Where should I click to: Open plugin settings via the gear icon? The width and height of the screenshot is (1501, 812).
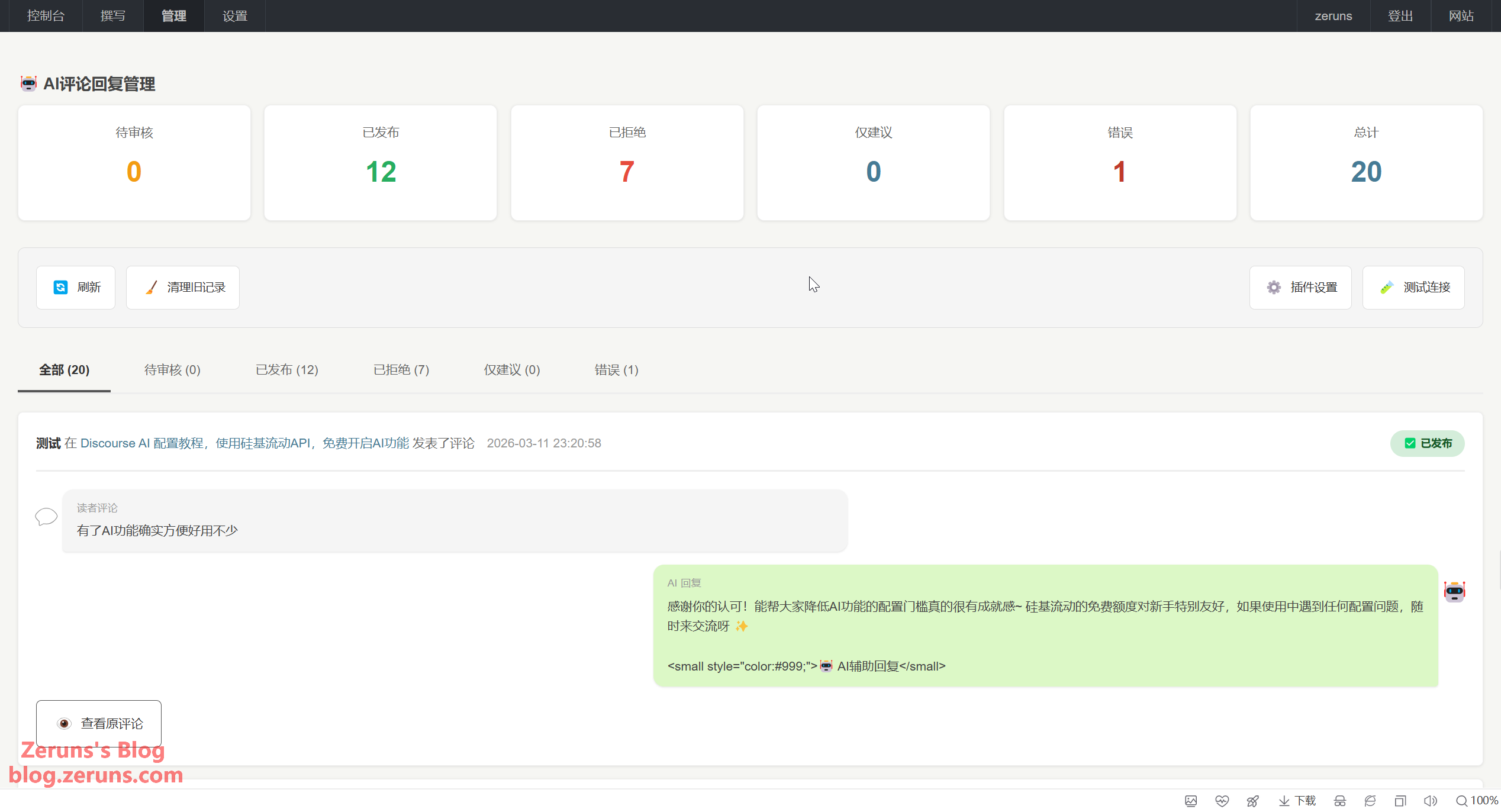pos(1274,287)
